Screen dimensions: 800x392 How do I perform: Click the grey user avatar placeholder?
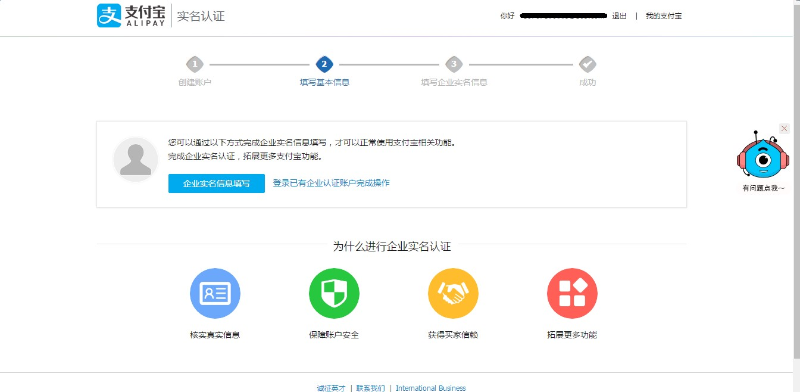(135, 159)
